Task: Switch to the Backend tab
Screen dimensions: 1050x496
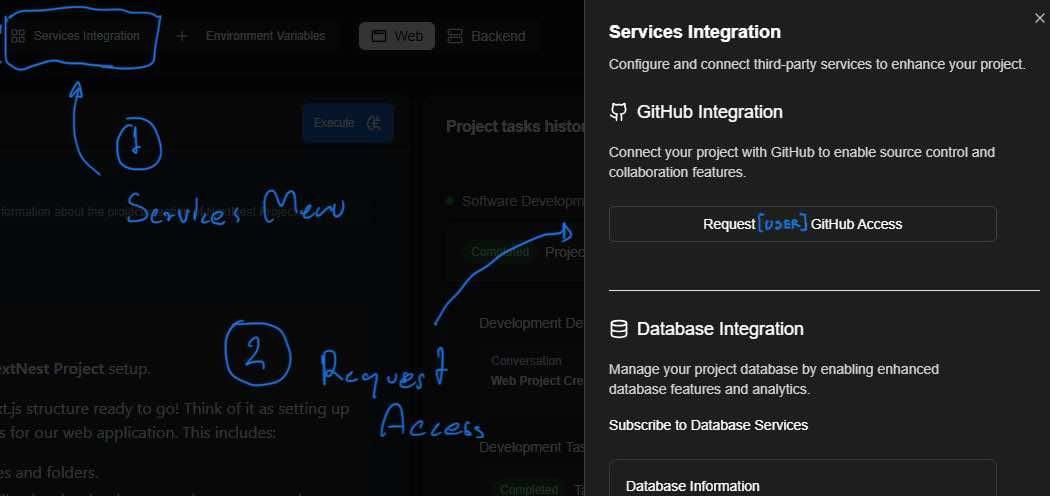Action: (486, 36)
